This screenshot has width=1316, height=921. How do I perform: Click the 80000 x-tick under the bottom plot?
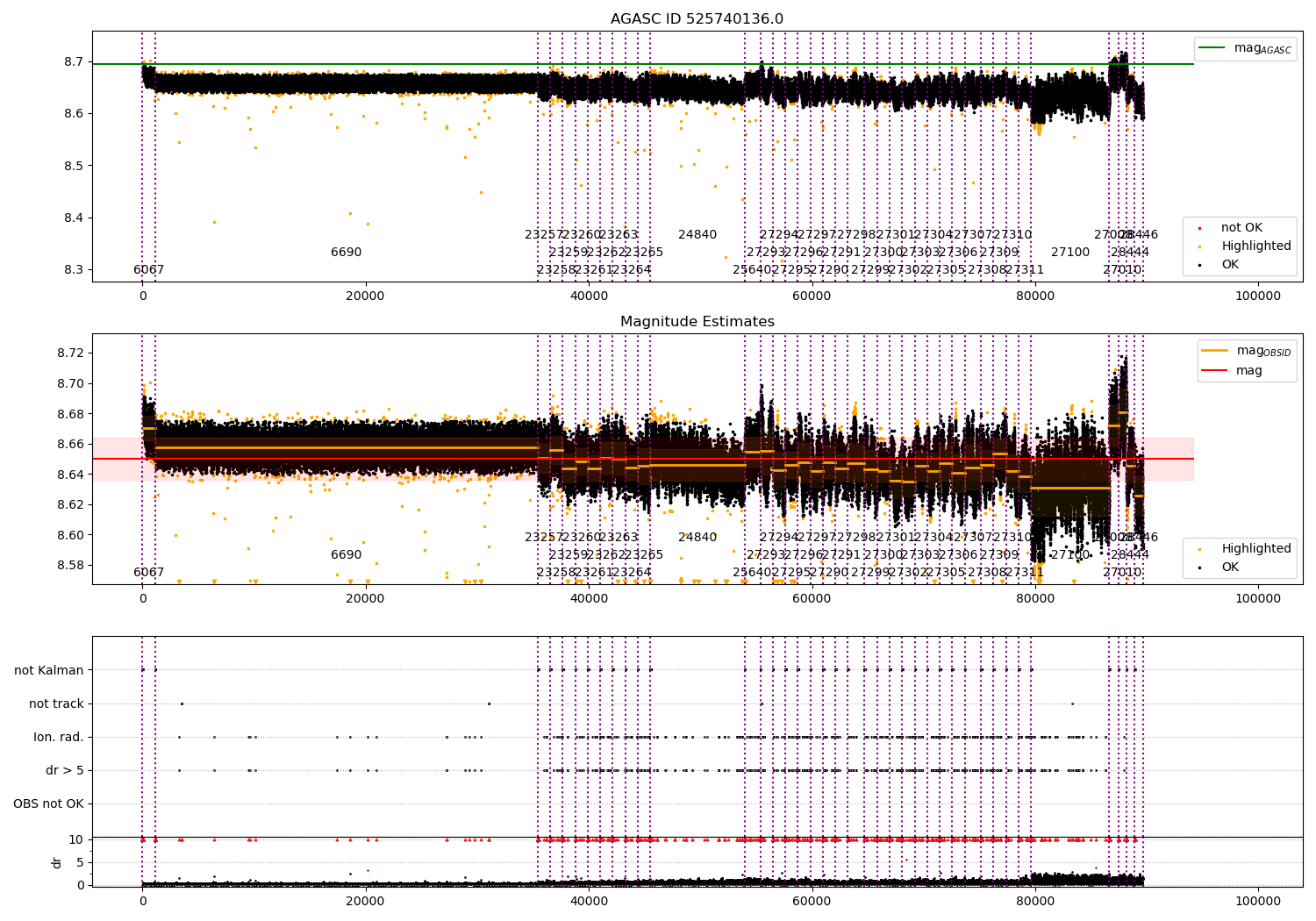(1035, 901)
